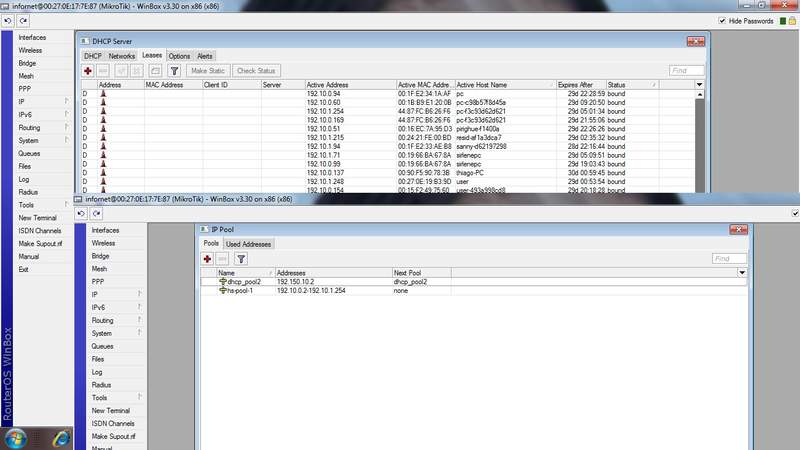Click the DHCP Server window title icon
This screenshot has height=450, width=800.
85,41
